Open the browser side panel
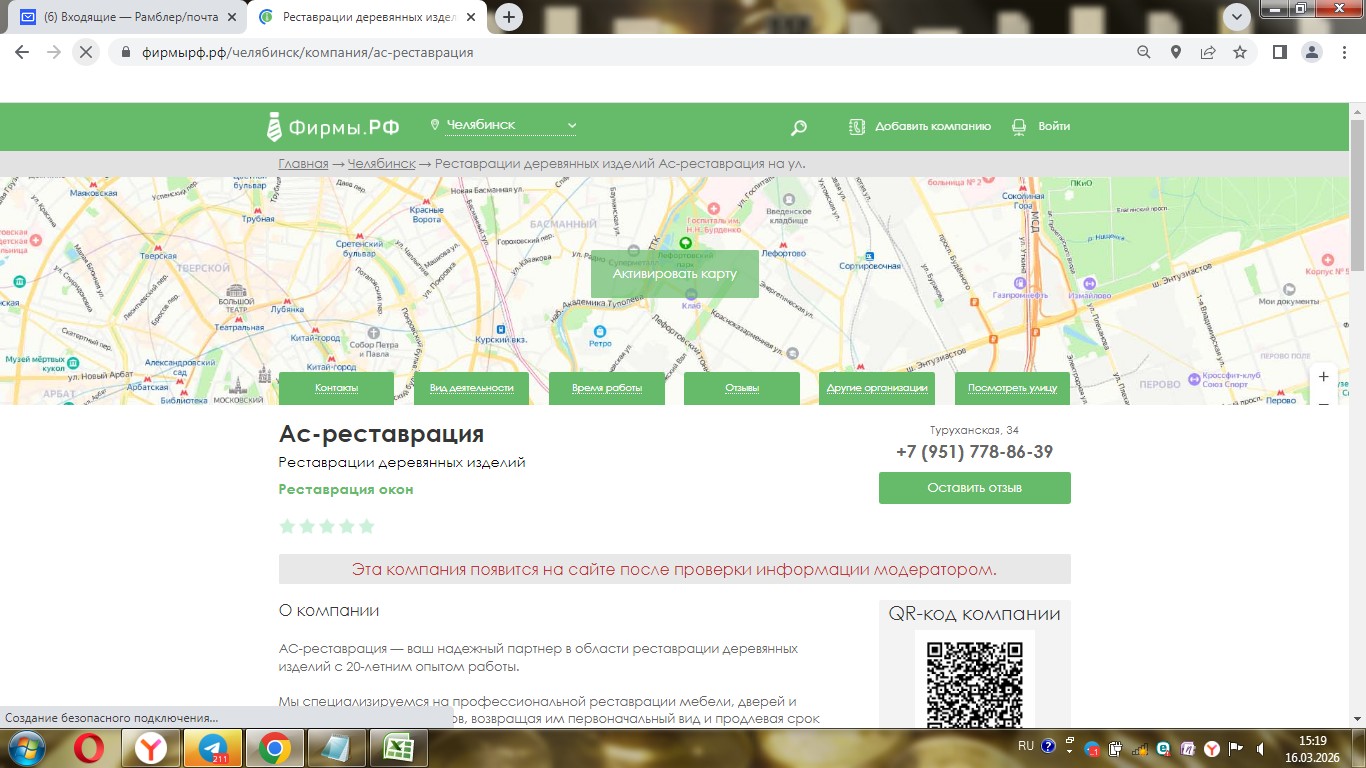This screenshot has width=1366, height=768. (x=1279, y=52)
